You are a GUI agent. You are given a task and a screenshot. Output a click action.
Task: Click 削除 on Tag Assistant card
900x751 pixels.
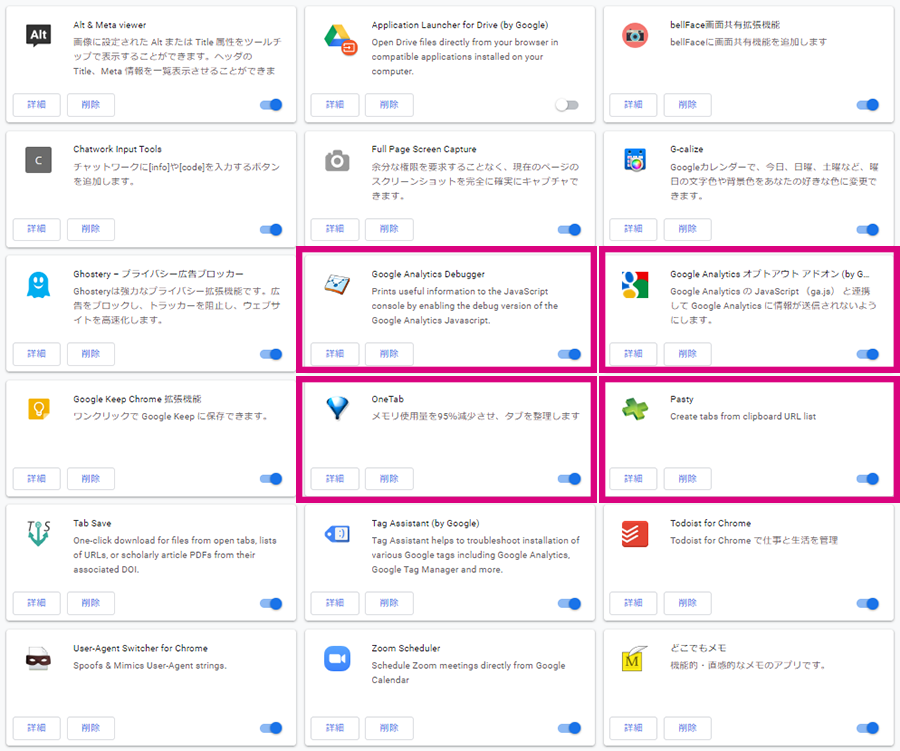389,603
